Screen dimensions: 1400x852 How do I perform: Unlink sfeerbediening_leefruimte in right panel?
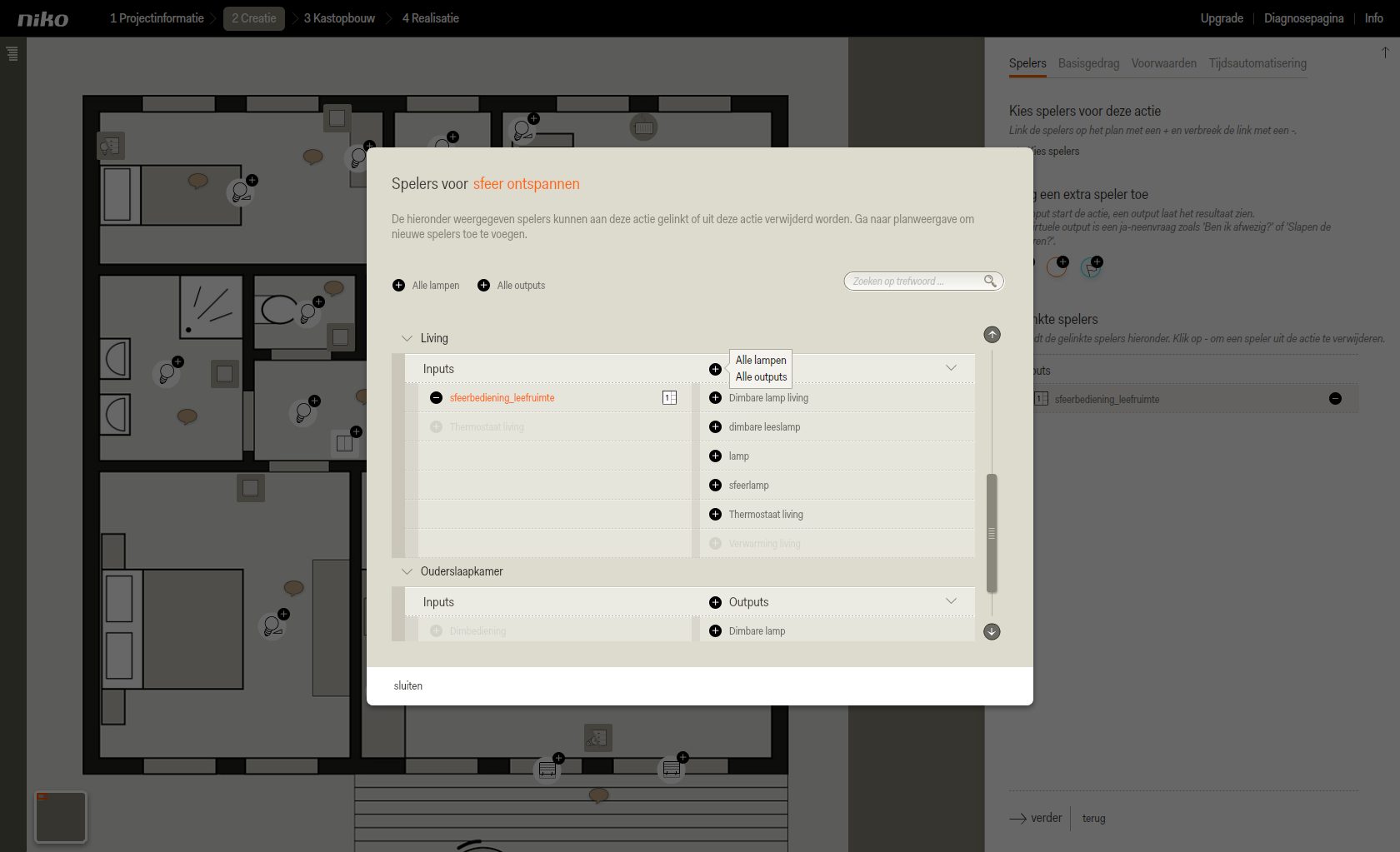tap(1335, 399)
